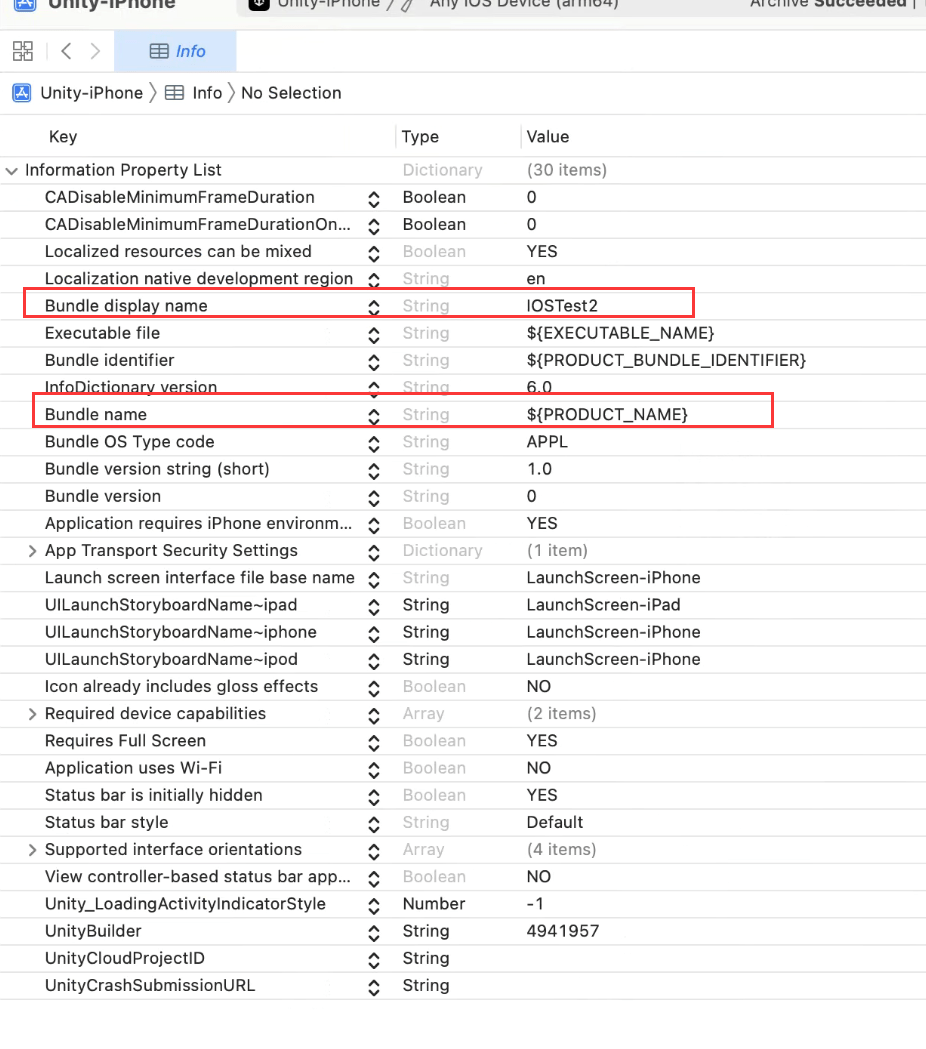This screenshot has height=1049, width=926.
Task: Click String type of UILaunchStoryboardName~iphone
Action: point(426,632)
